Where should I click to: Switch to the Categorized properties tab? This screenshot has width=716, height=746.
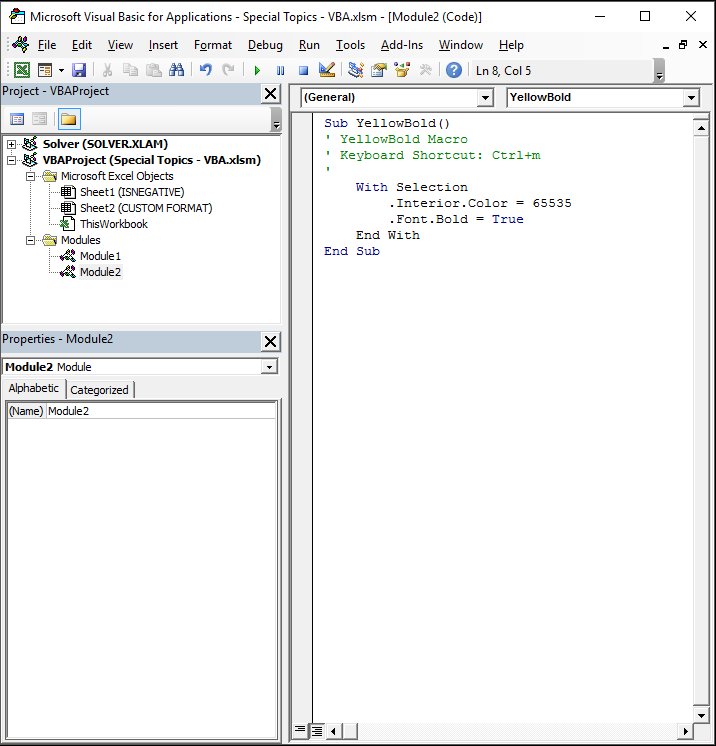(99, 390)
